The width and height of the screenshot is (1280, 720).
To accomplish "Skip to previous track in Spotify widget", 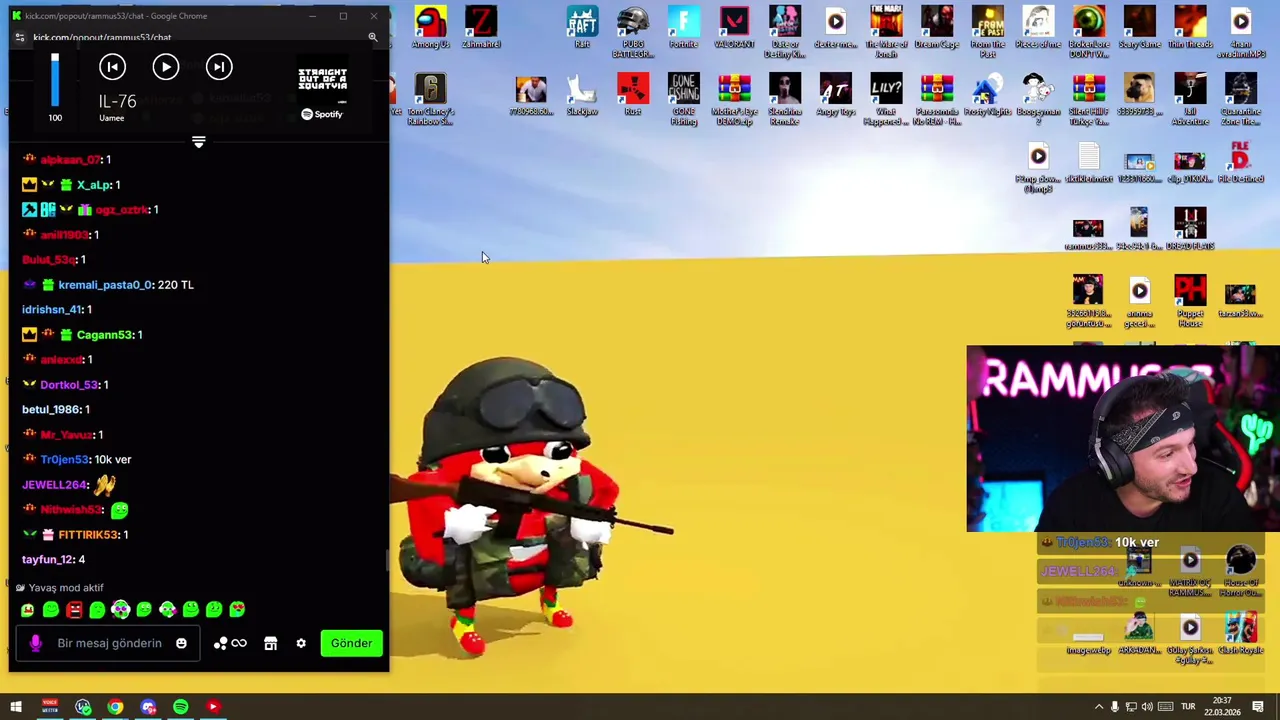I will [x=112, y=66].
